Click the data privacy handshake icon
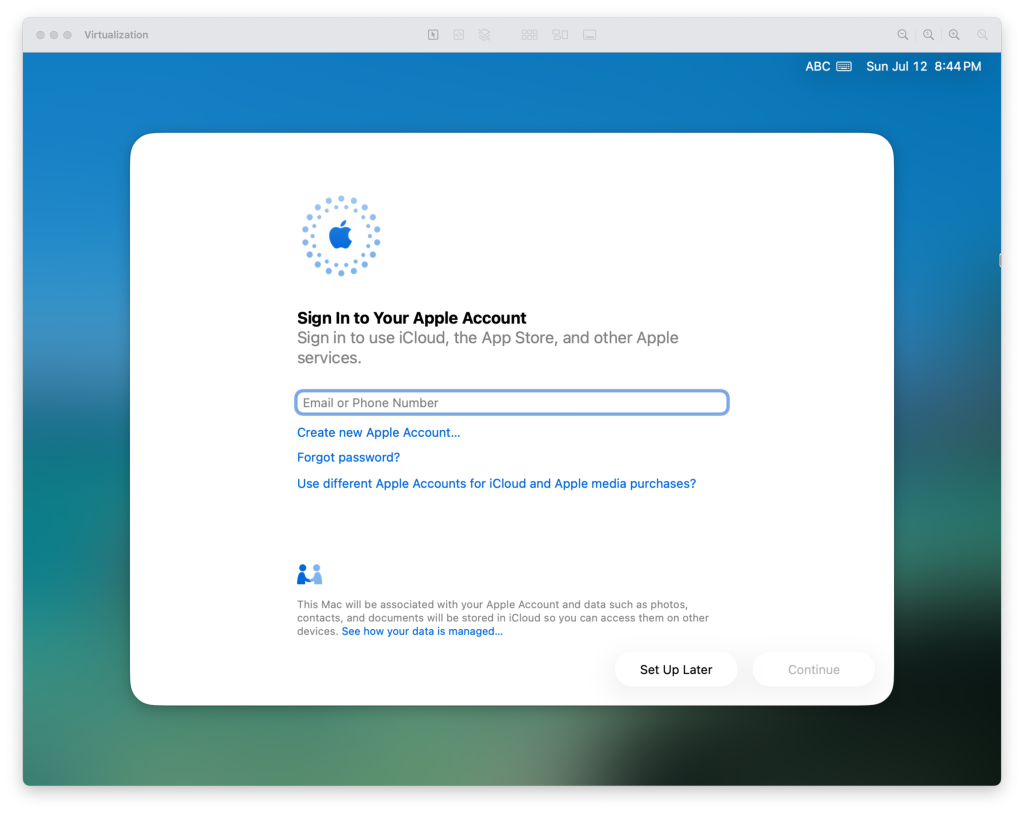Image resolution: width=1024 pixels, height=814 pixels. (310, 574)
